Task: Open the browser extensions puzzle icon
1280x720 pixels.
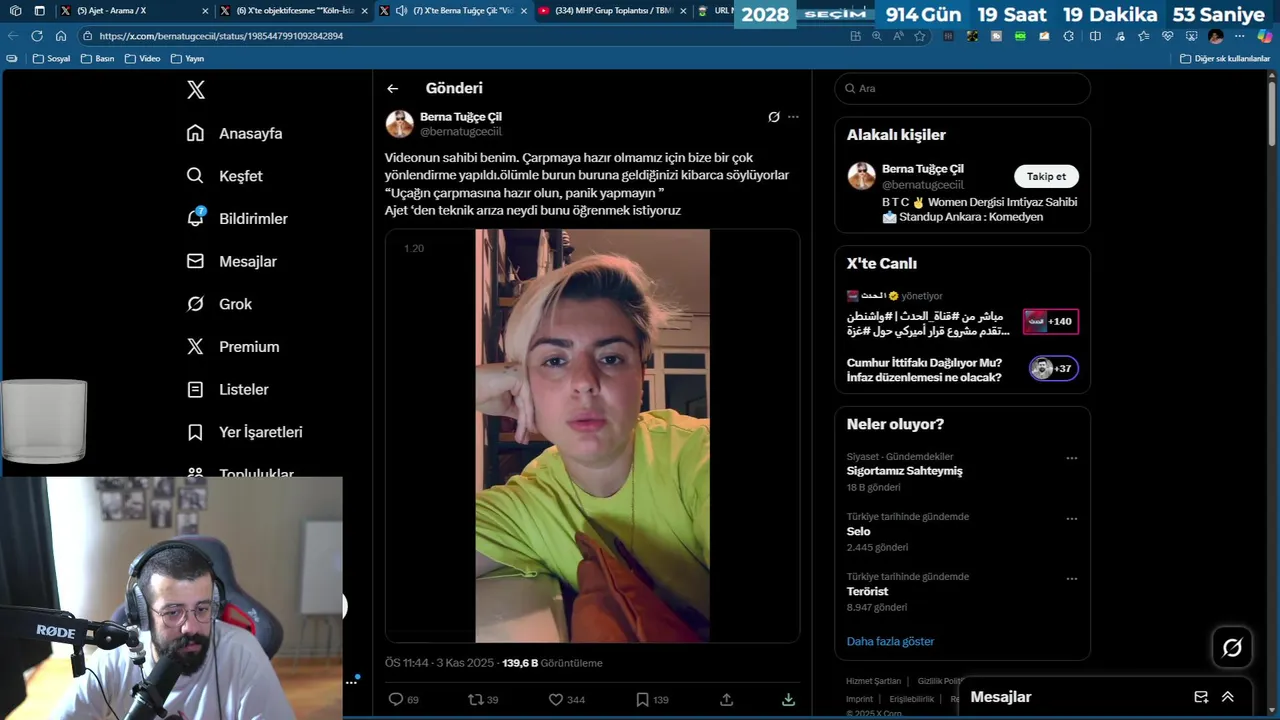Action: click(1069, 36)
